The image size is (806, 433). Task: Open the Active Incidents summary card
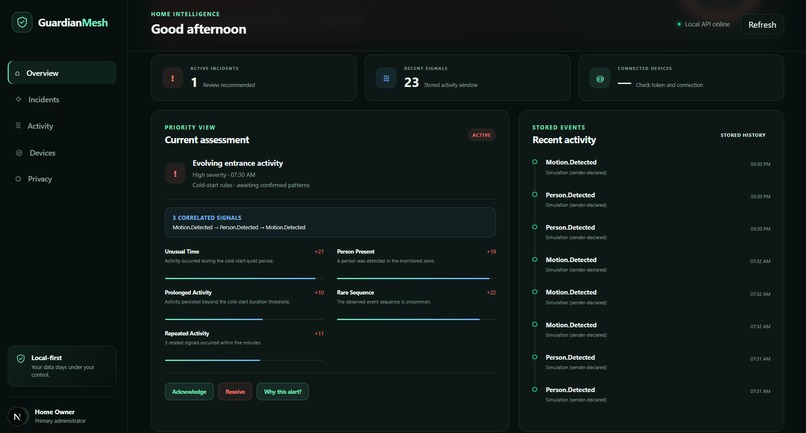pyautogui.click(x=254, y=78)
